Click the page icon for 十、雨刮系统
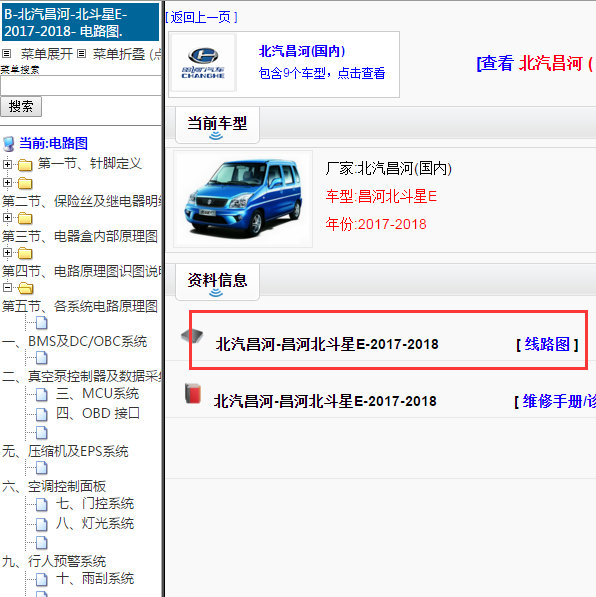The width and height of the screenshot is (596, 597). [42, 580]
